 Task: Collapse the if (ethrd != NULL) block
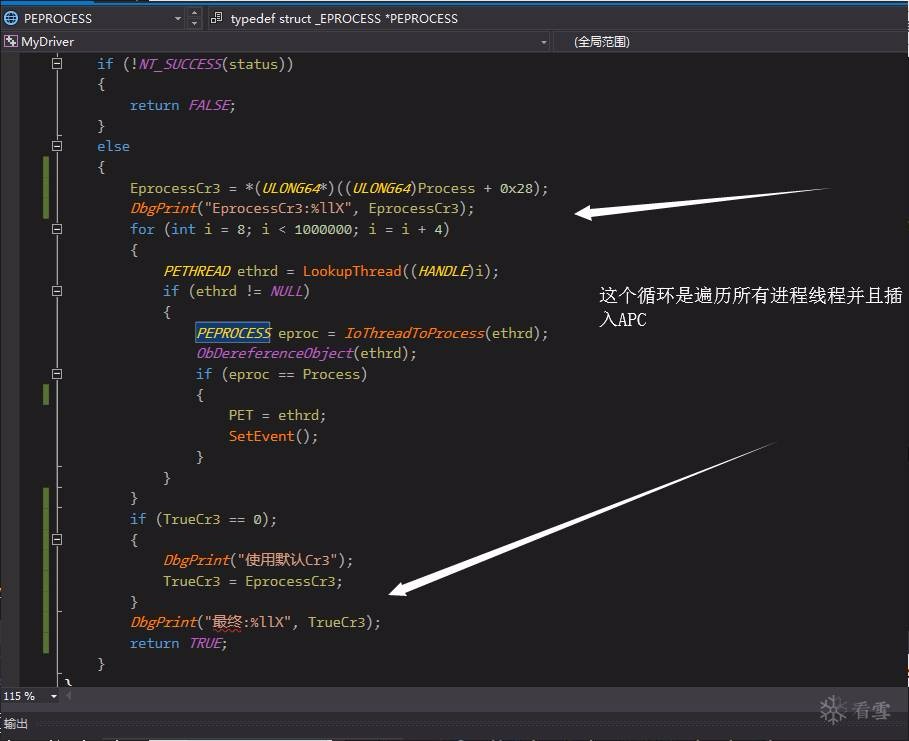click(x=57, y=291)
